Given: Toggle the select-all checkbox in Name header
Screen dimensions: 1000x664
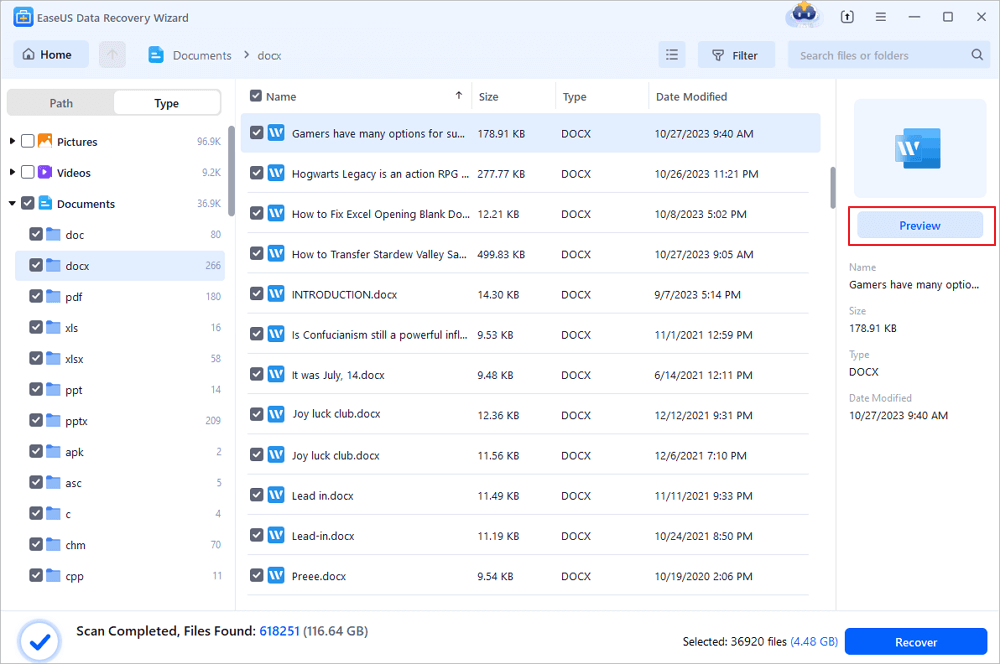Looking at the screenshot, I should [x=256, y=96].
